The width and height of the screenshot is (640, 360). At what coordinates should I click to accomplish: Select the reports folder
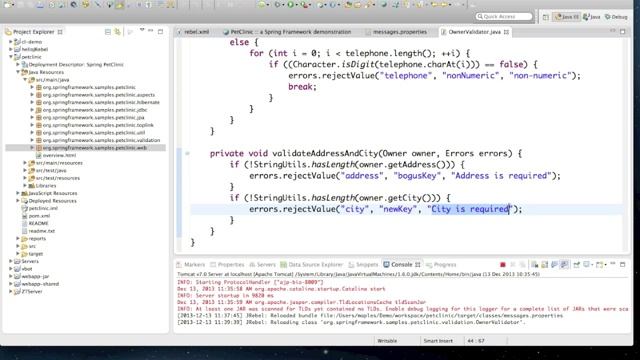(x=37, y=238)
